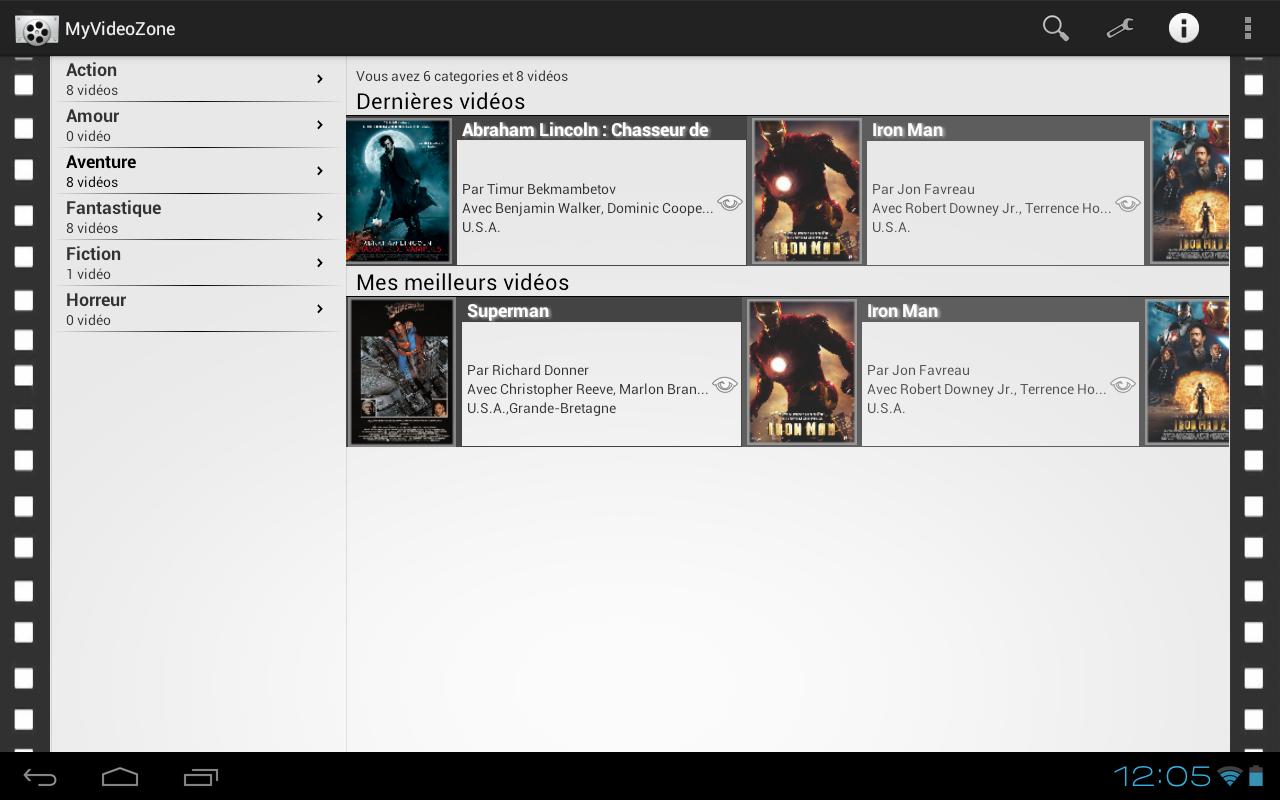Click the "0 vidéo" count under Amour
The image size is (1280, 800).
tap(88, 136)
